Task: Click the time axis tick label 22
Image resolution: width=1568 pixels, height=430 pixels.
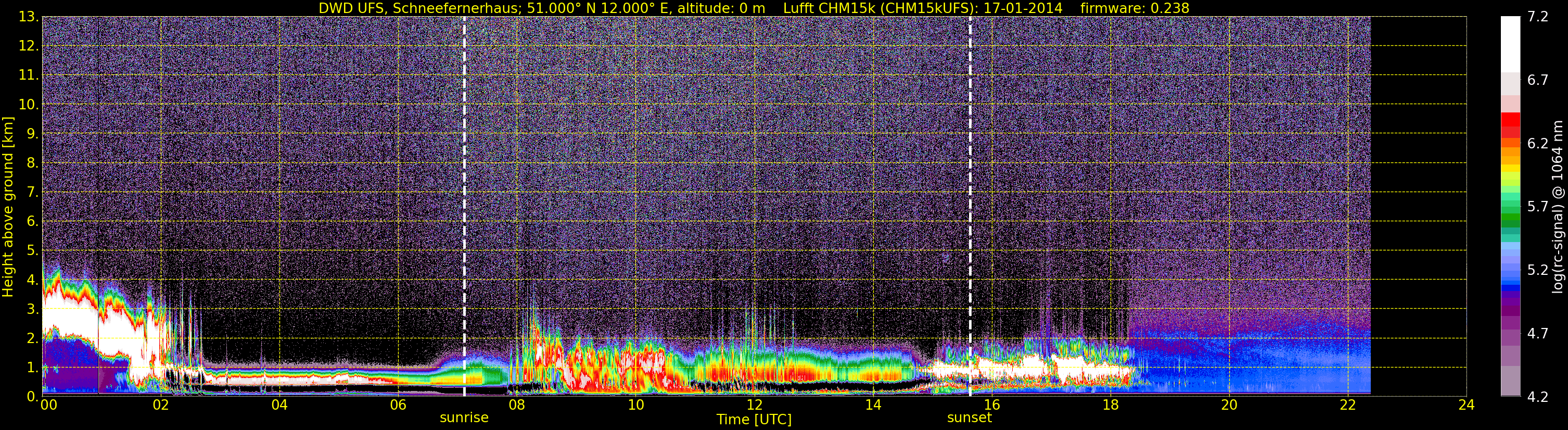Action: [1348, 406]
